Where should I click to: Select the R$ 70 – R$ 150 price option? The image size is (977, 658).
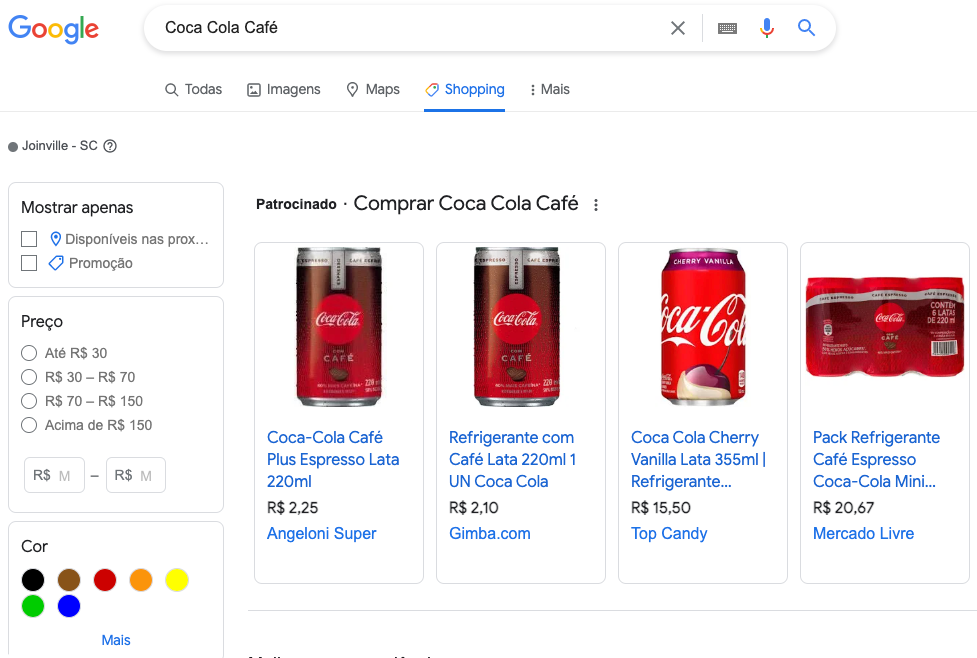(29, 401)
